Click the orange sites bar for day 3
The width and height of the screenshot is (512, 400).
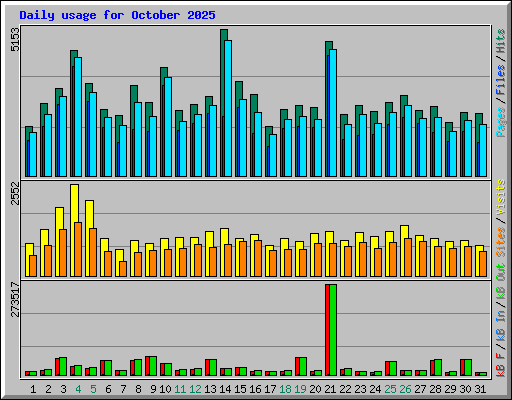63,253
